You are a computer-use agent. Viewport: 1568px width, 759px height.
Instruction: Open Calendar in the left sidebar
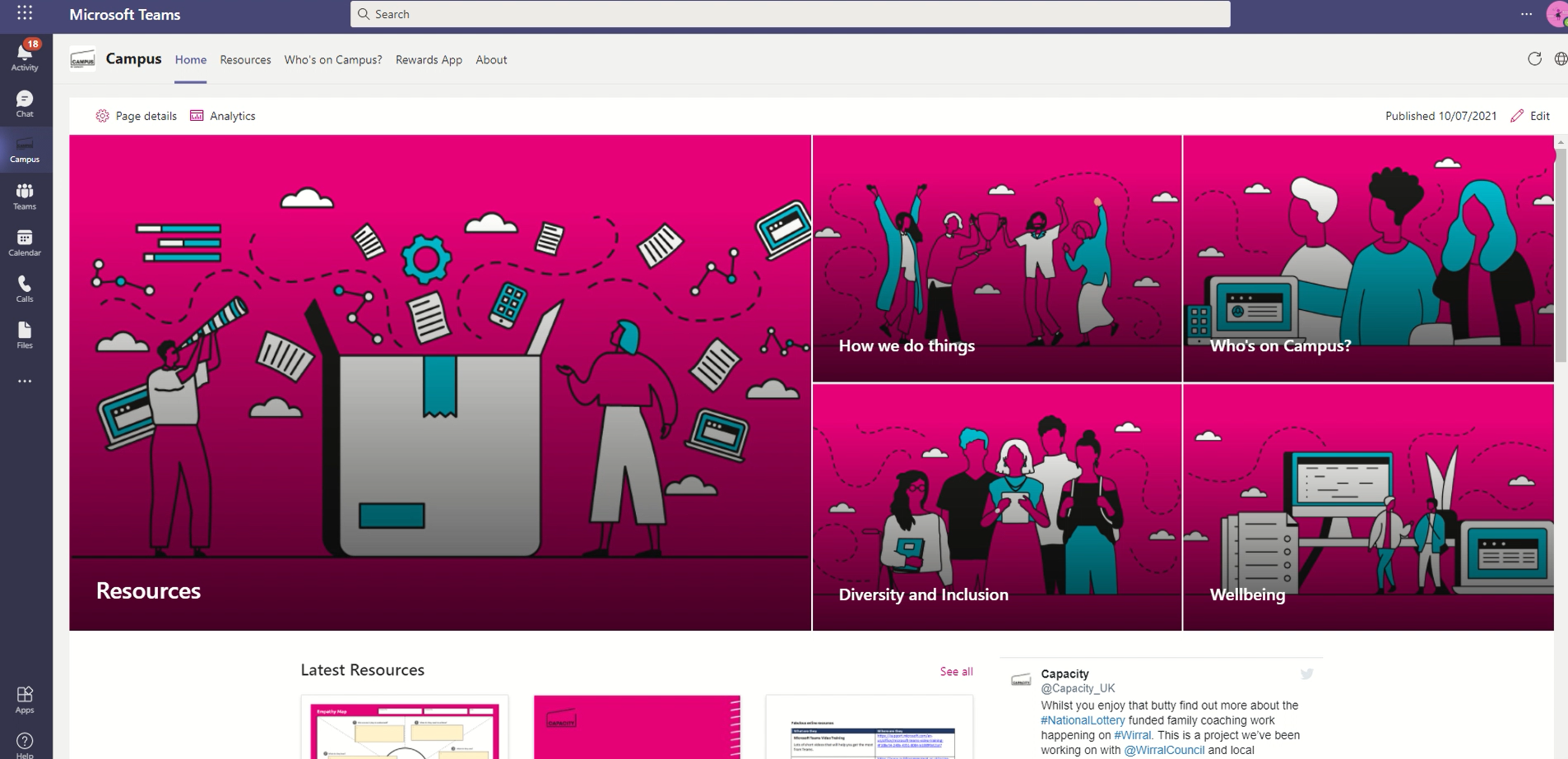click(x=25, y=243)
